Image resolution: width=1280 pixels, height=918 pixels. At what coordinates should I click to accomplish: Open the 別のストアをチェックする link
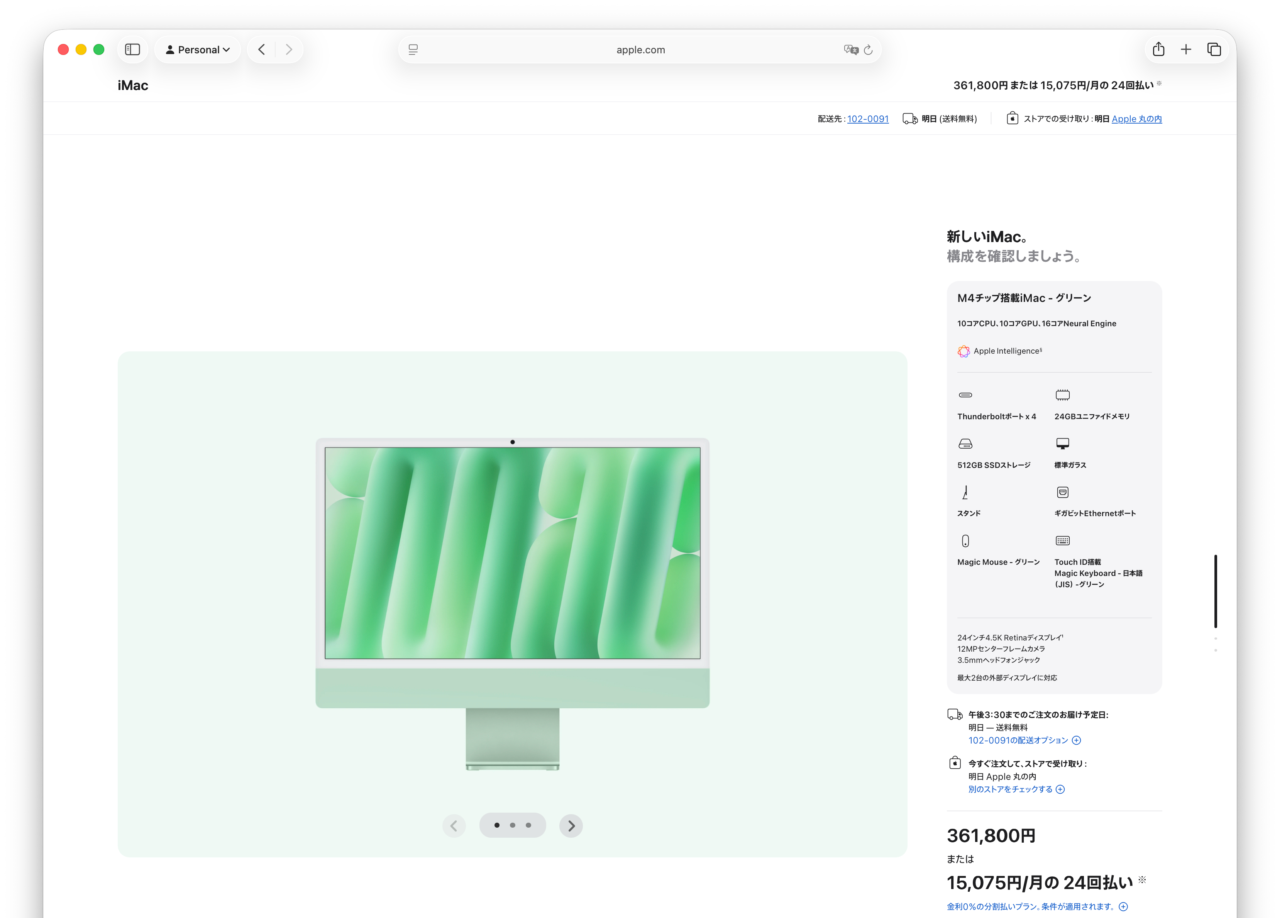tap(1016, 789)
